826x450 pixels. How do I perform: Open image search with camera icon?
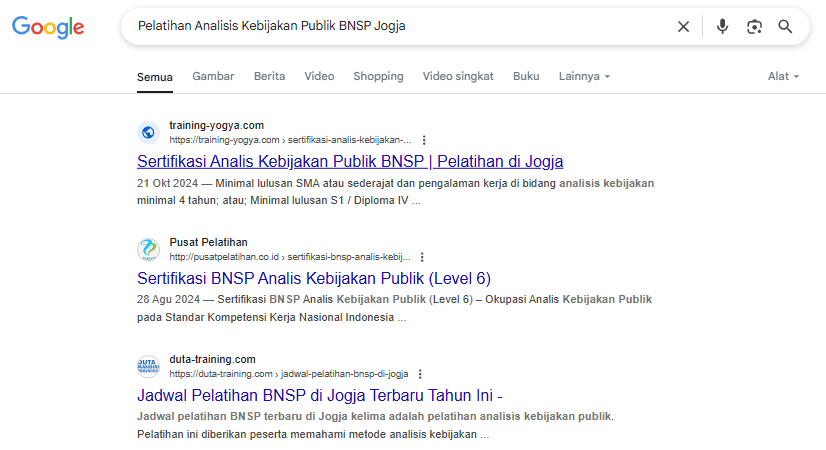[x=754, y=26]
